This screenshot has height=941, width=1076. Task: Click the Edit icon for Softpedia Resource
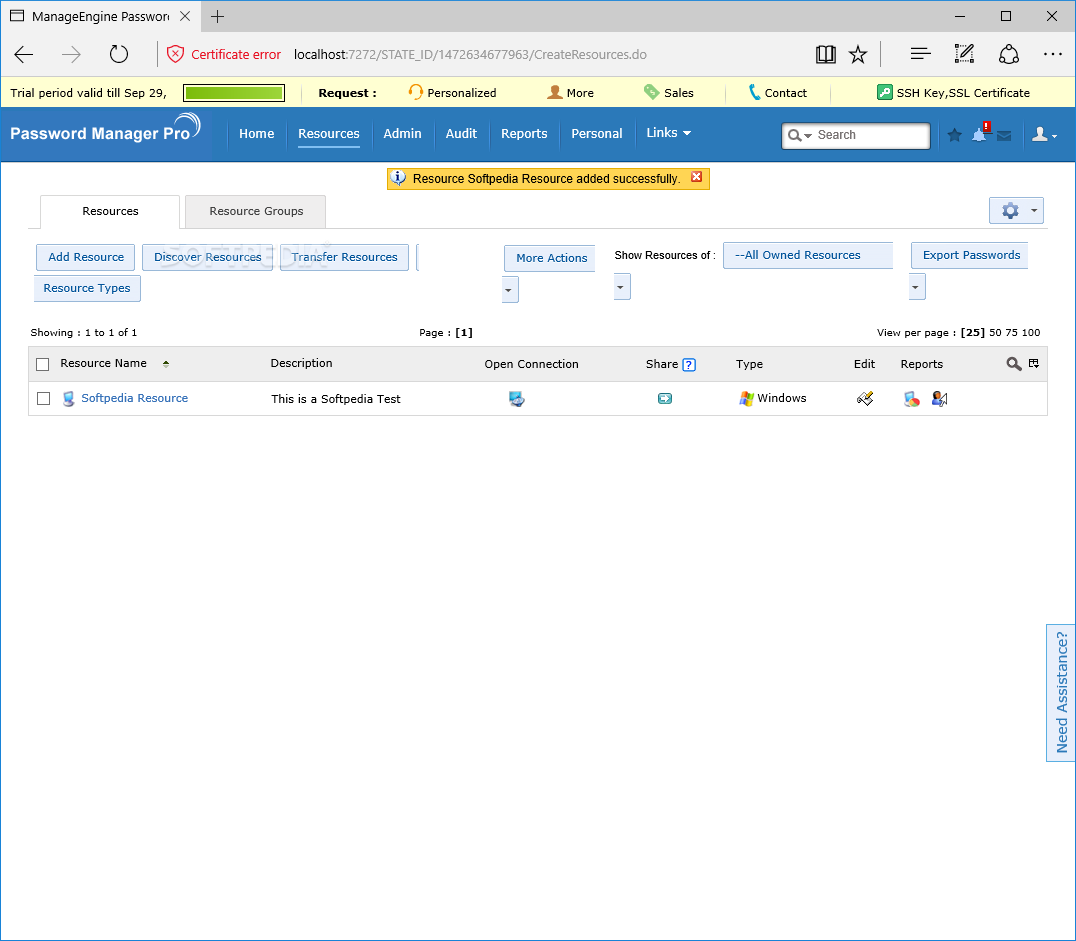865,399
